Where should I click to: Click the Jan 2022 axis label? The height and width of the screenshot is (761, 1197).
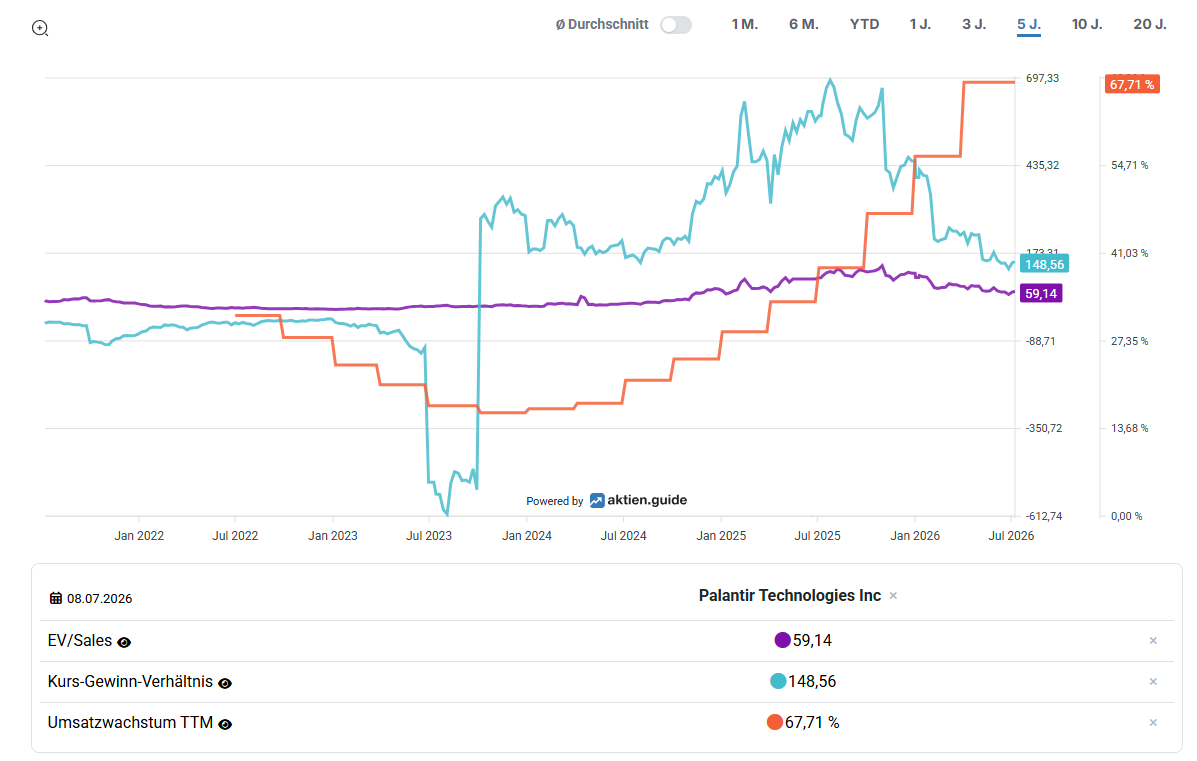[139, 536]
